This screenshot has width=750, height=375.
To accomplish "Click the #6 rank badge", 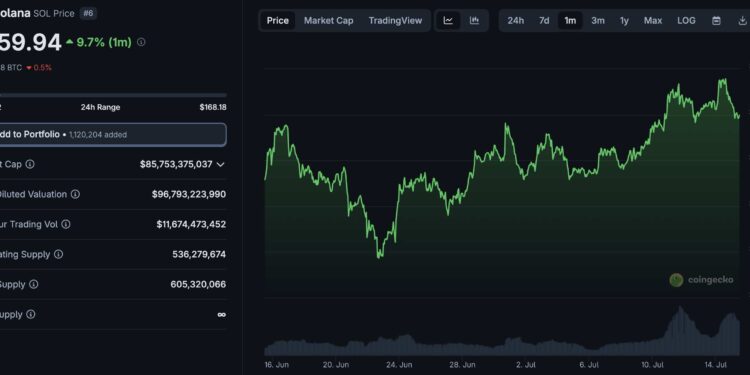I will tap(88, 13).
